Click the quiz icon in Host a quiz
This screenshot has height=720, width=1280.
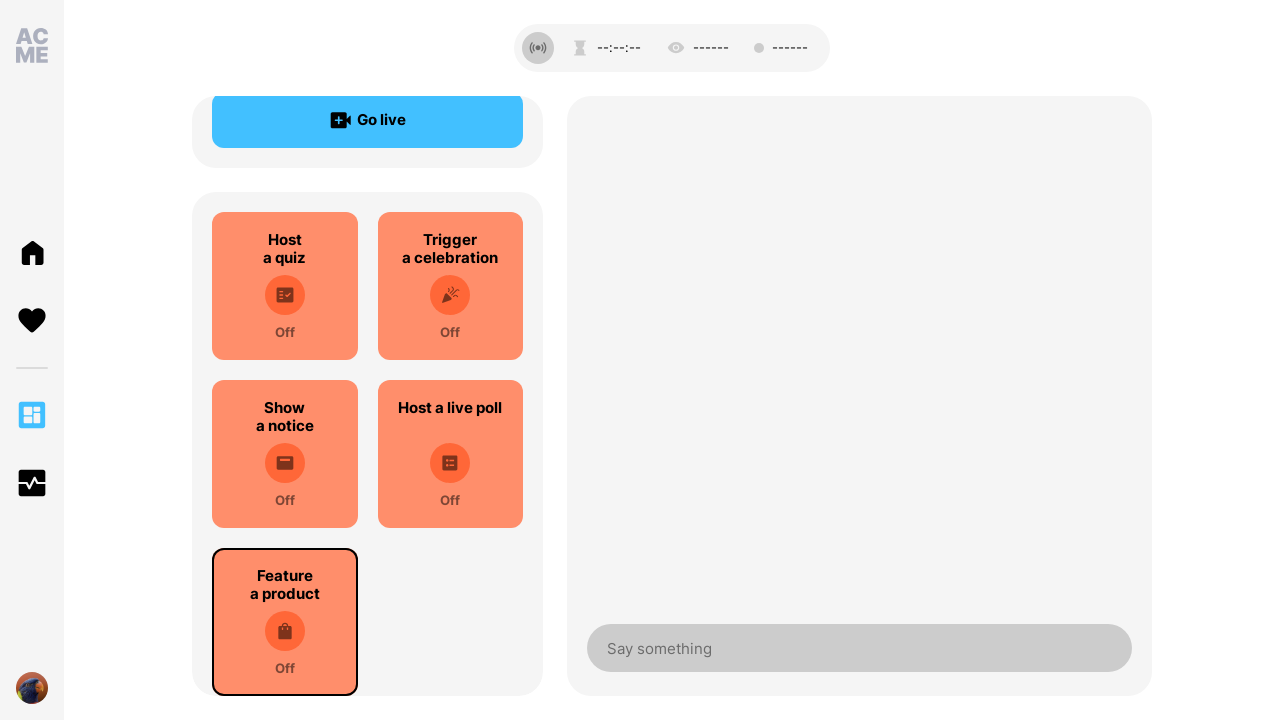(x=285, y=295)
